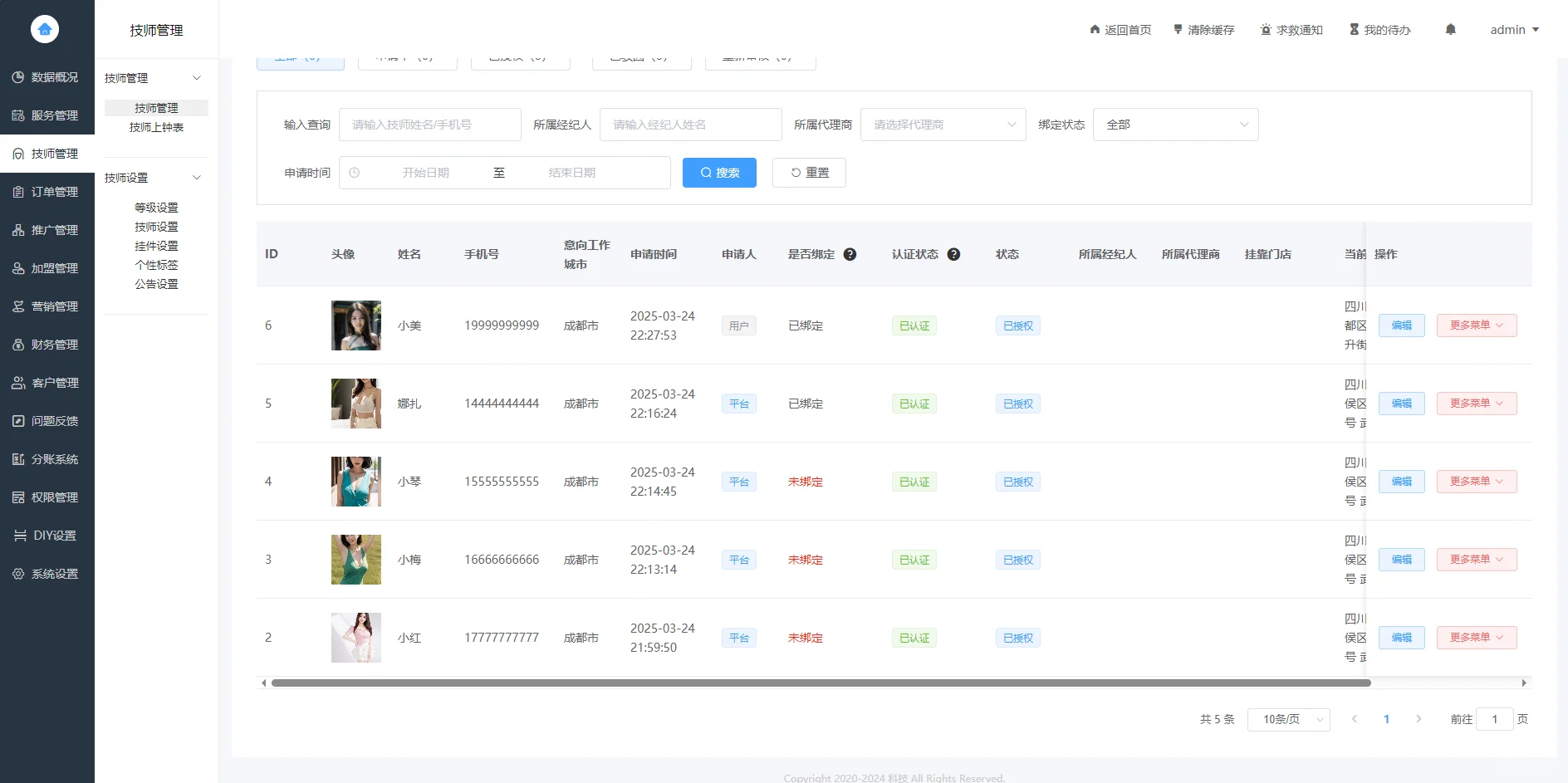Click 编辑 on the row for 小美
The image size is (1568, 783).
tap(1401, 325)
